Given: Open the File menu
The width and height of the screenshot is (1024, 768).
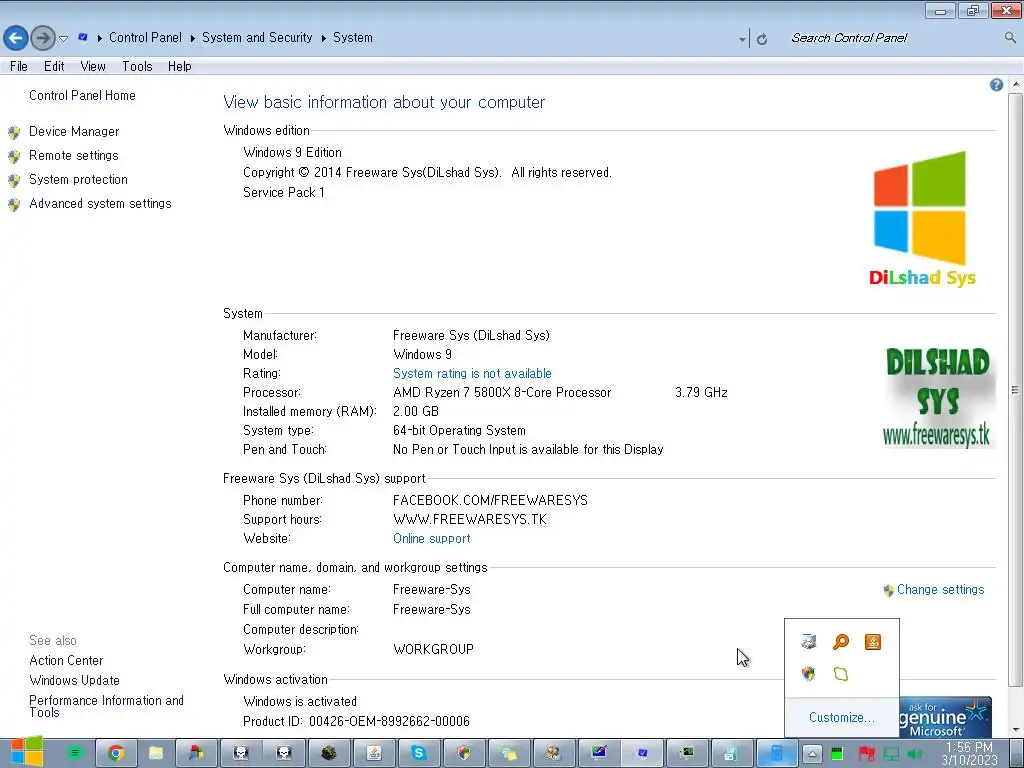Looking at the screenshot, I should [x=19, y=66].
